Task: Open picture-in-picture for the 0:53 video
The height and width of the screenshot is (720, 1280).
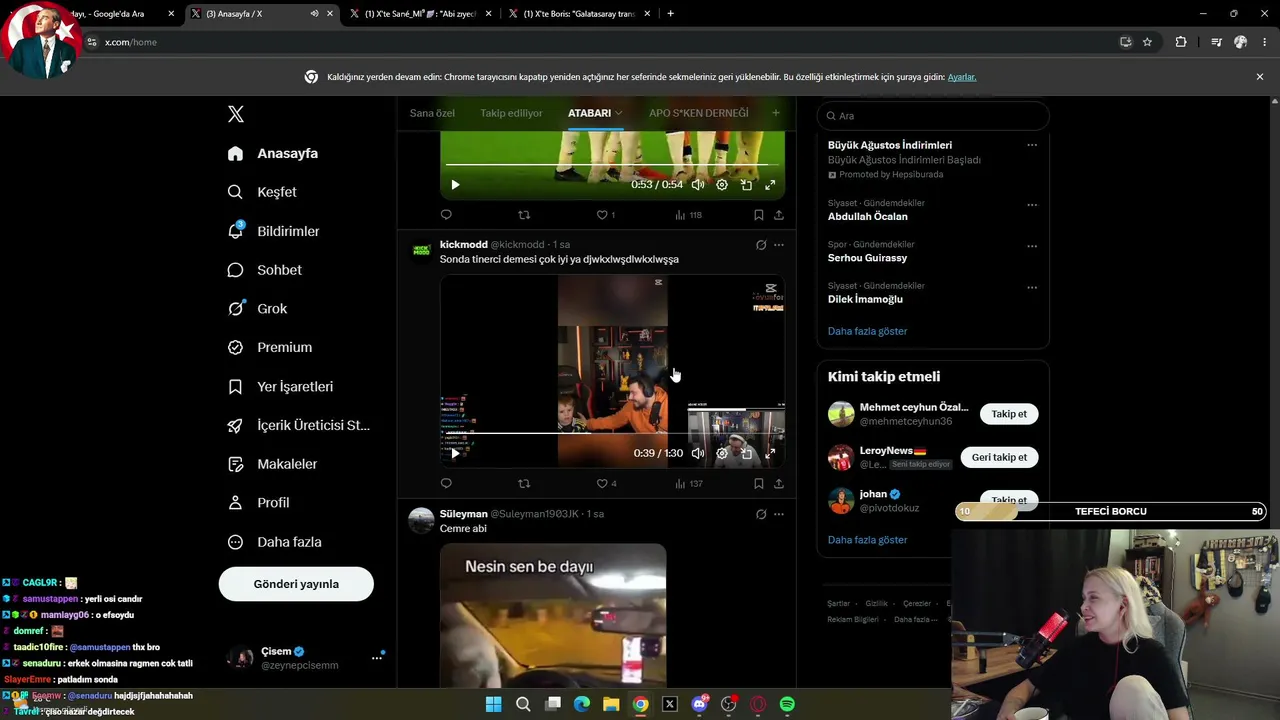Action: point(746,185)
